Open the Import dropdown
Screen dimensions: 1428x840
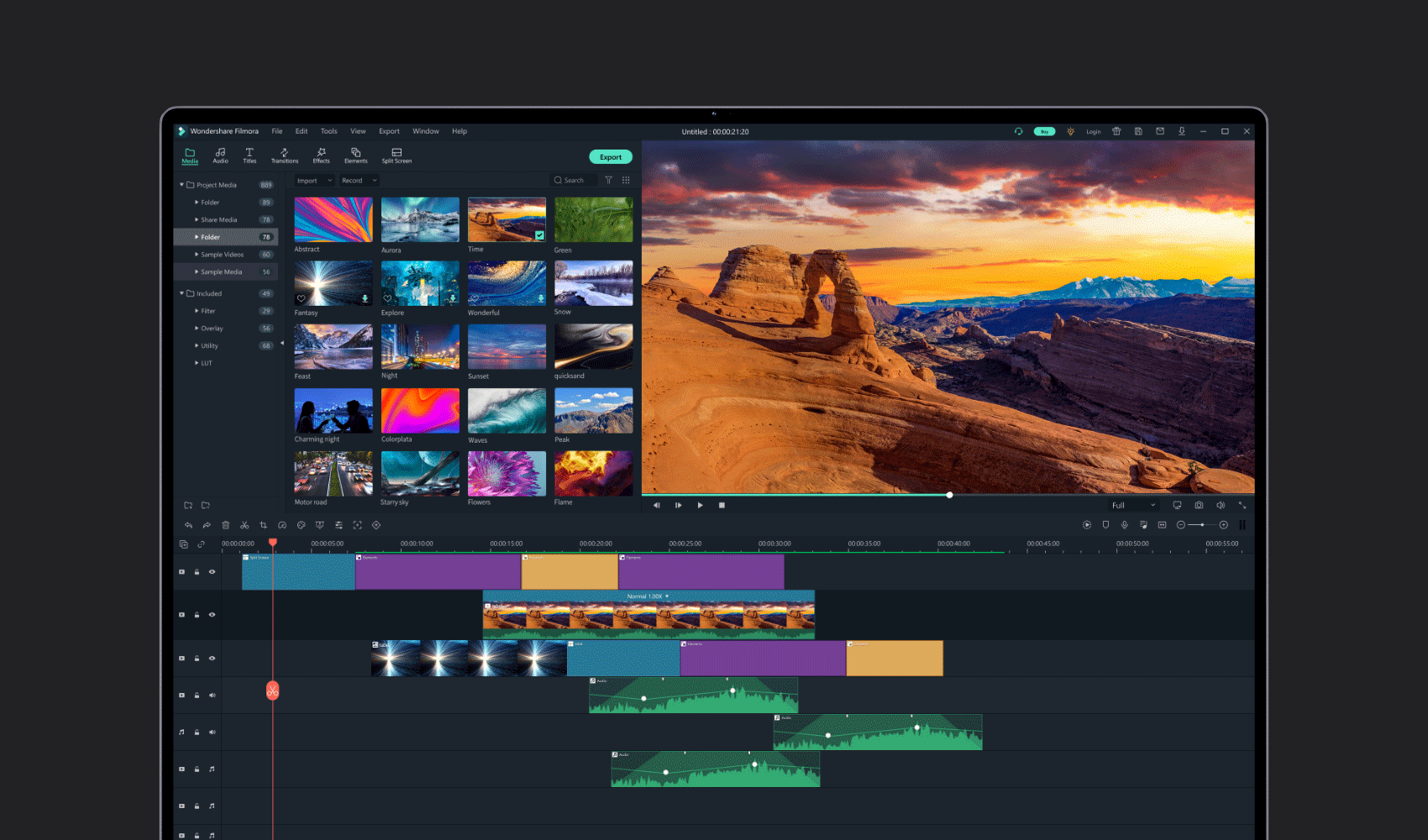314,181
